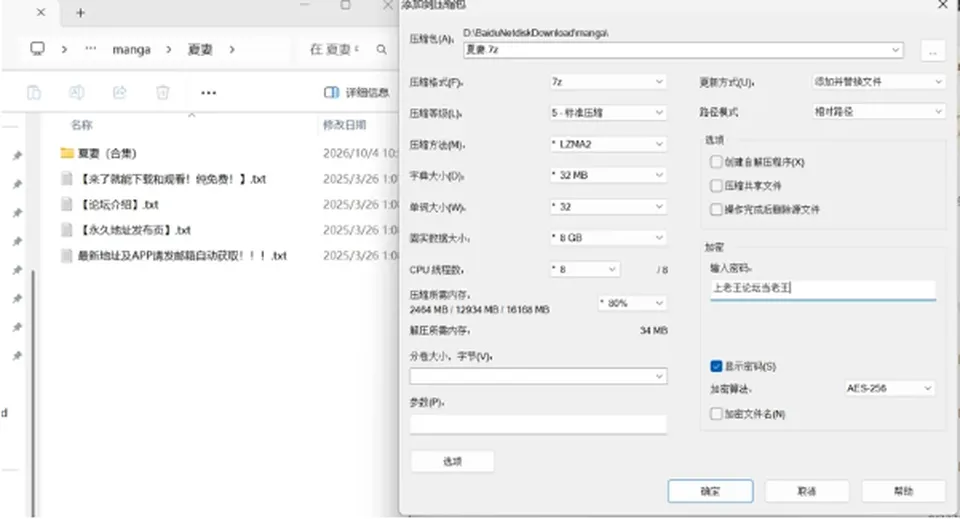Select the 夏妻 (合集) folder name

(107, 153)
